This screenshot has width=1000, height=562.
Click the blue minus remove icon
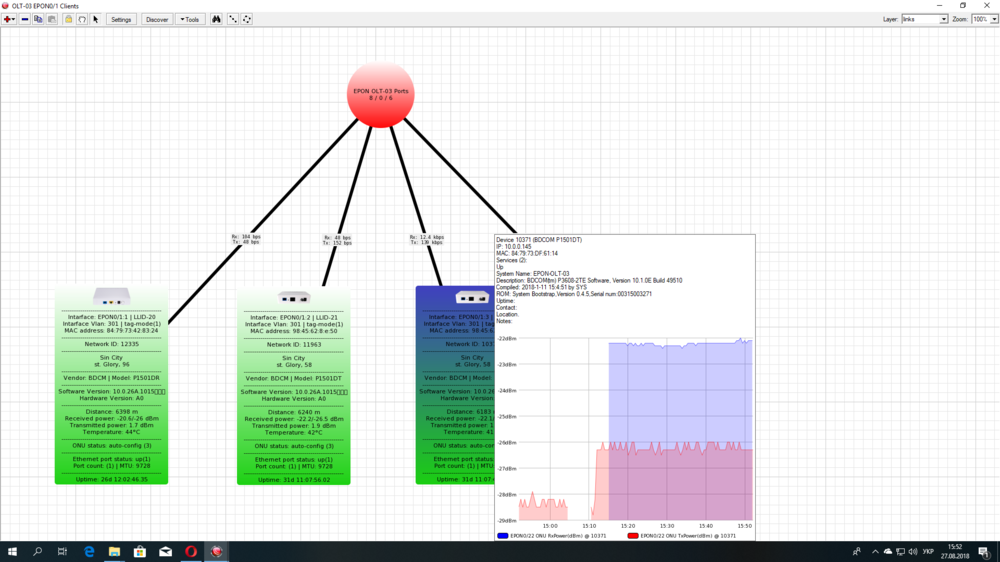click(x=24, y=19)
